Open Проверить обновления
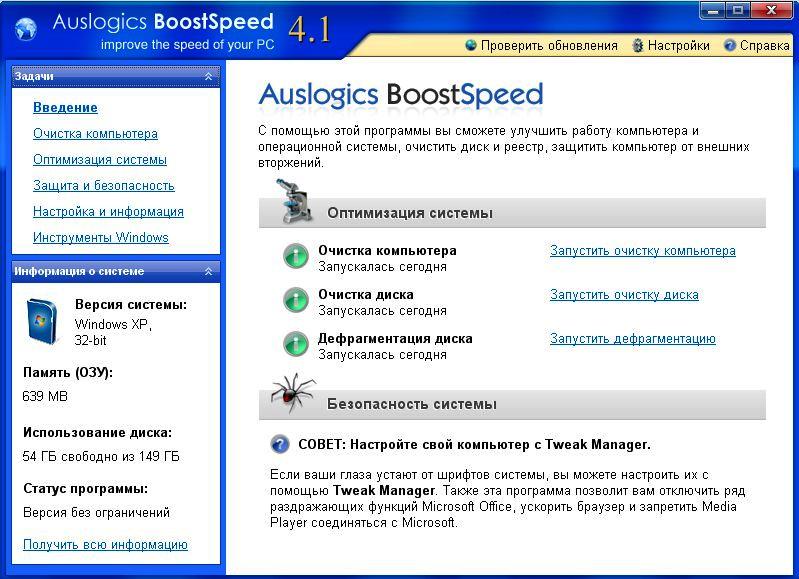Screen dimensions: 799x579 549,45
